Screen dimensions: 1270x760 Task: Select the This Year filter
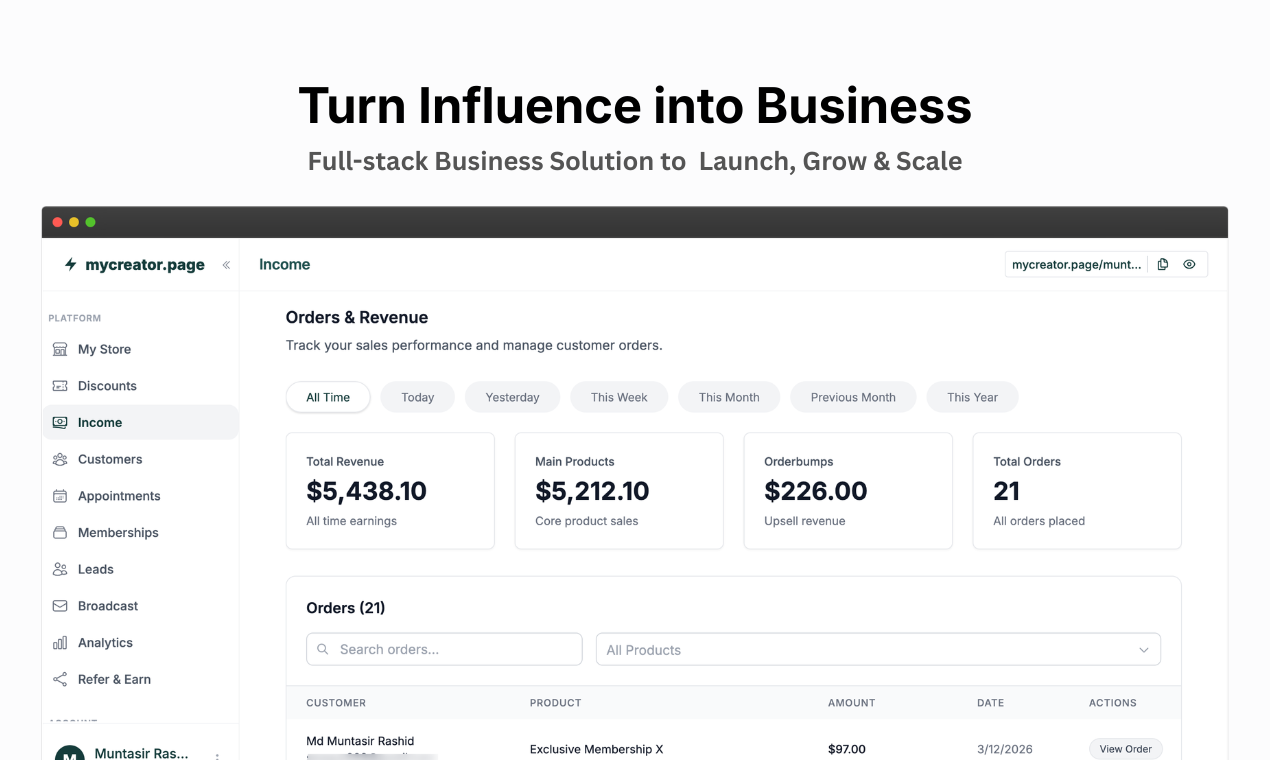[x=972, y=397]
